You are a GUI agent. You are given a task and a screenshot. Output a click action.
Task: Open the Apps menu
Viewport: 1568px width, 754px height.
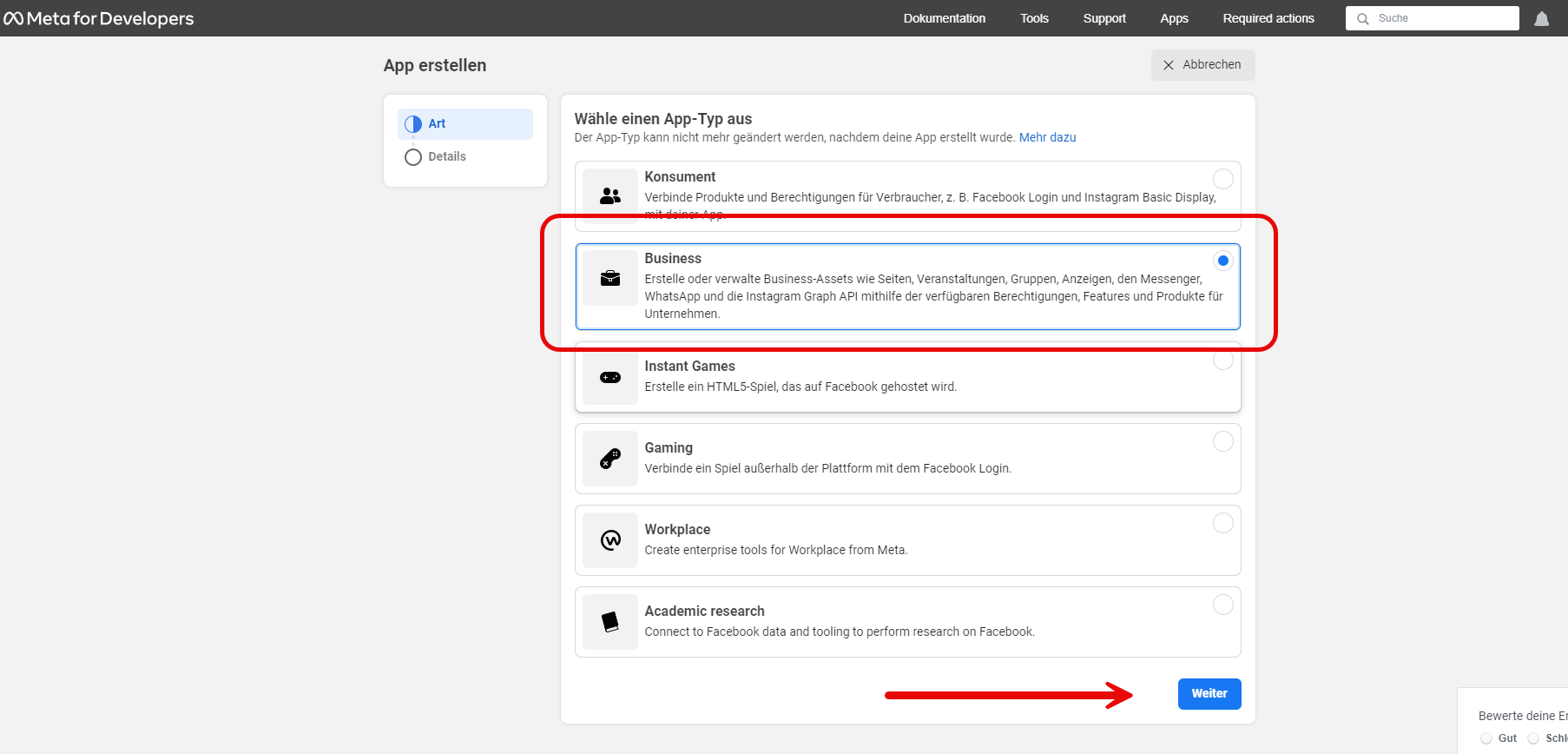point(1174,18)
